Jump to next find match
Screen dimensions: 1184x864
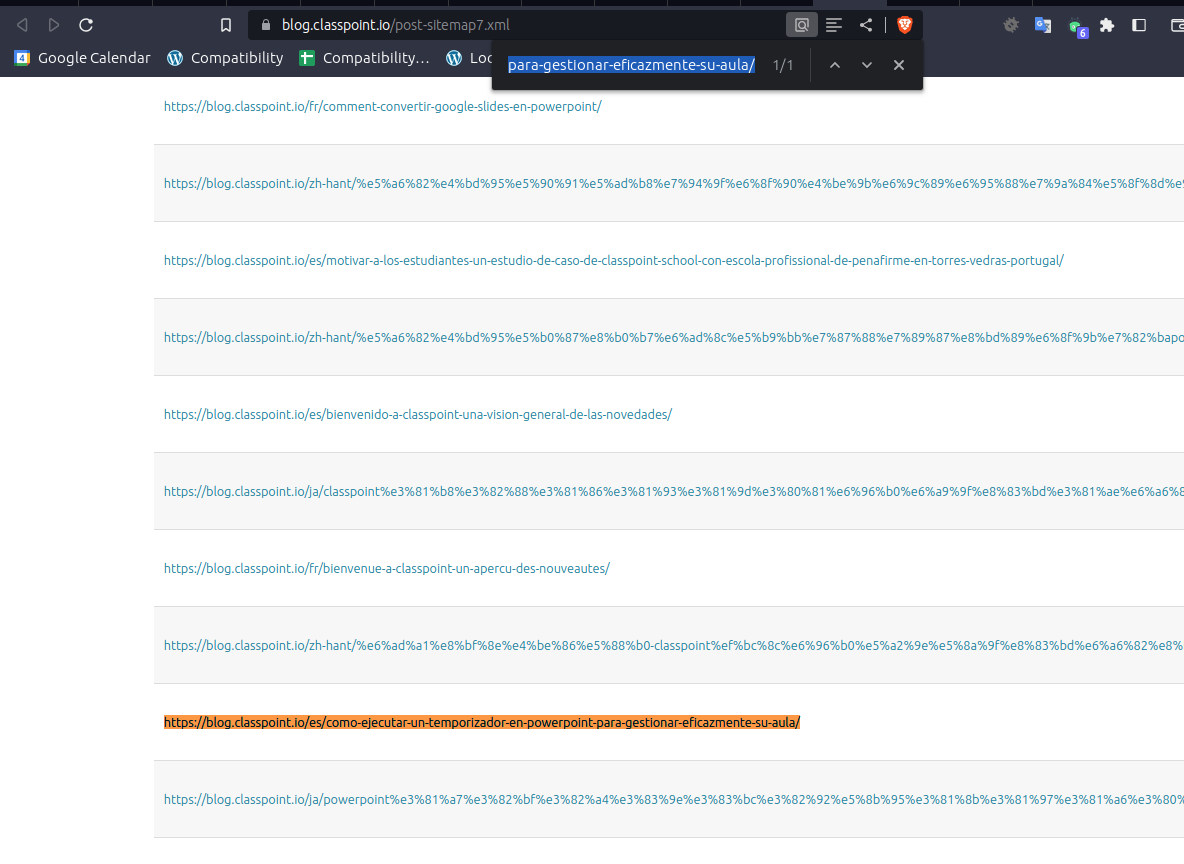pos(867,65)
